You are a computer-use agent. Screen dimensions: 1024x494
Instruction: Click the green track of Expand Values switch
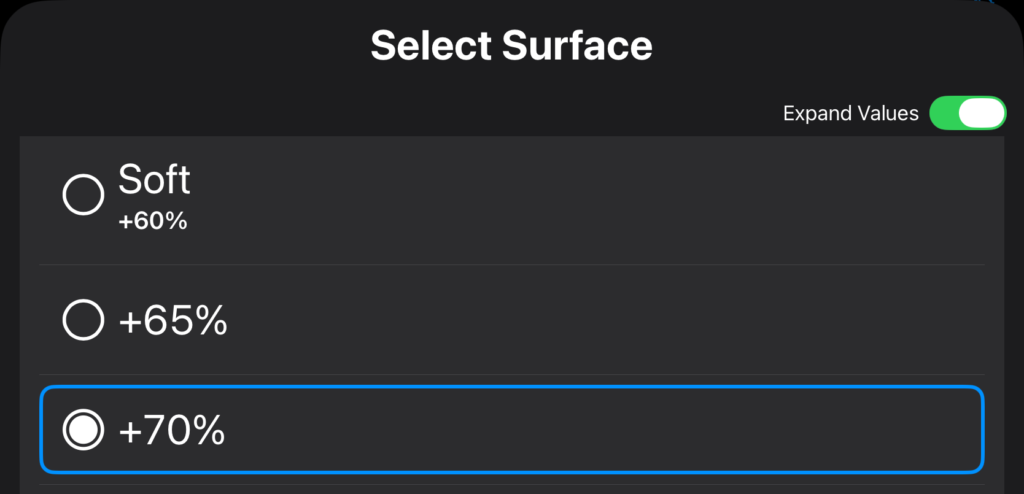point(945,113)
